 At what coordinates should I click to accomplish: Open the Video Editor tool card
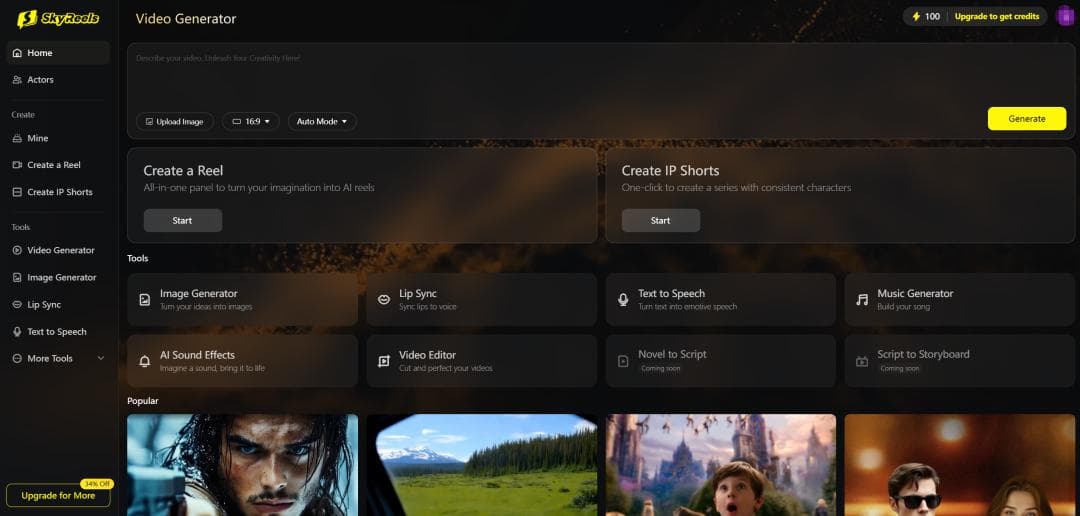481,361
